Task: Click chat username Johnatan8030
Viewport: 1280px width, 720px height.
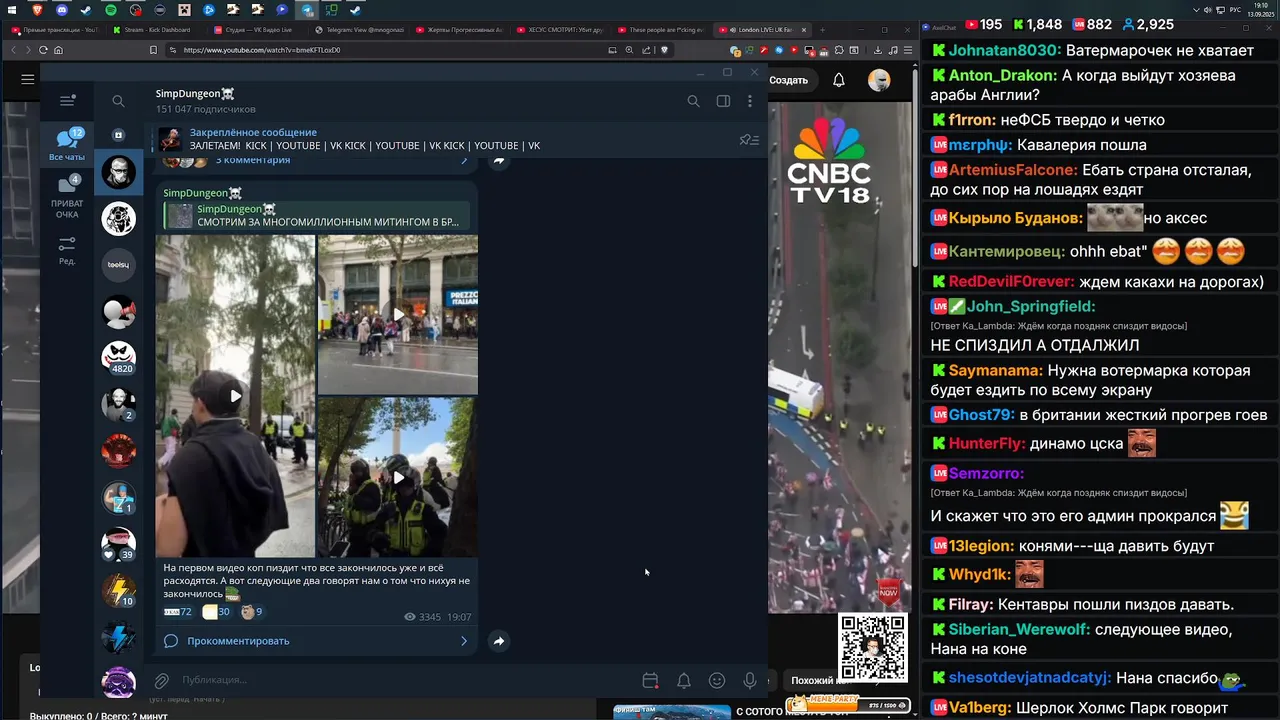Action: click(1004, 50)
